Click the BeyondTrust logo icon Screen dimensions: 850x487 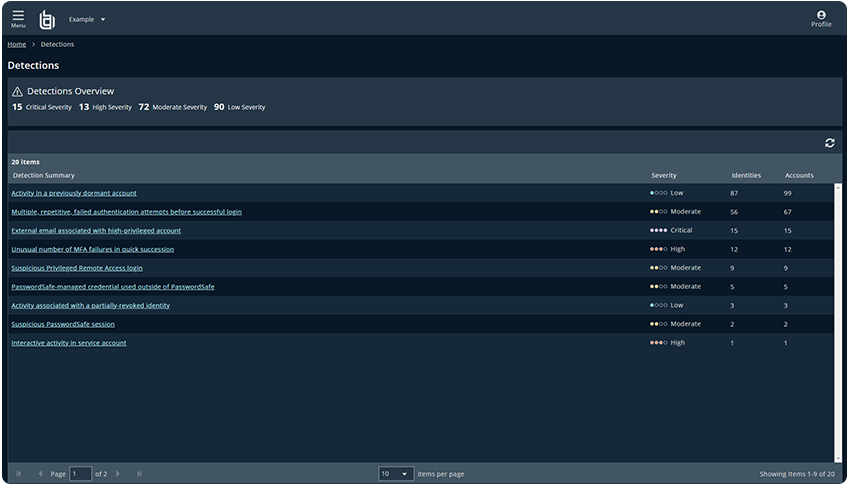coord(47,19)
